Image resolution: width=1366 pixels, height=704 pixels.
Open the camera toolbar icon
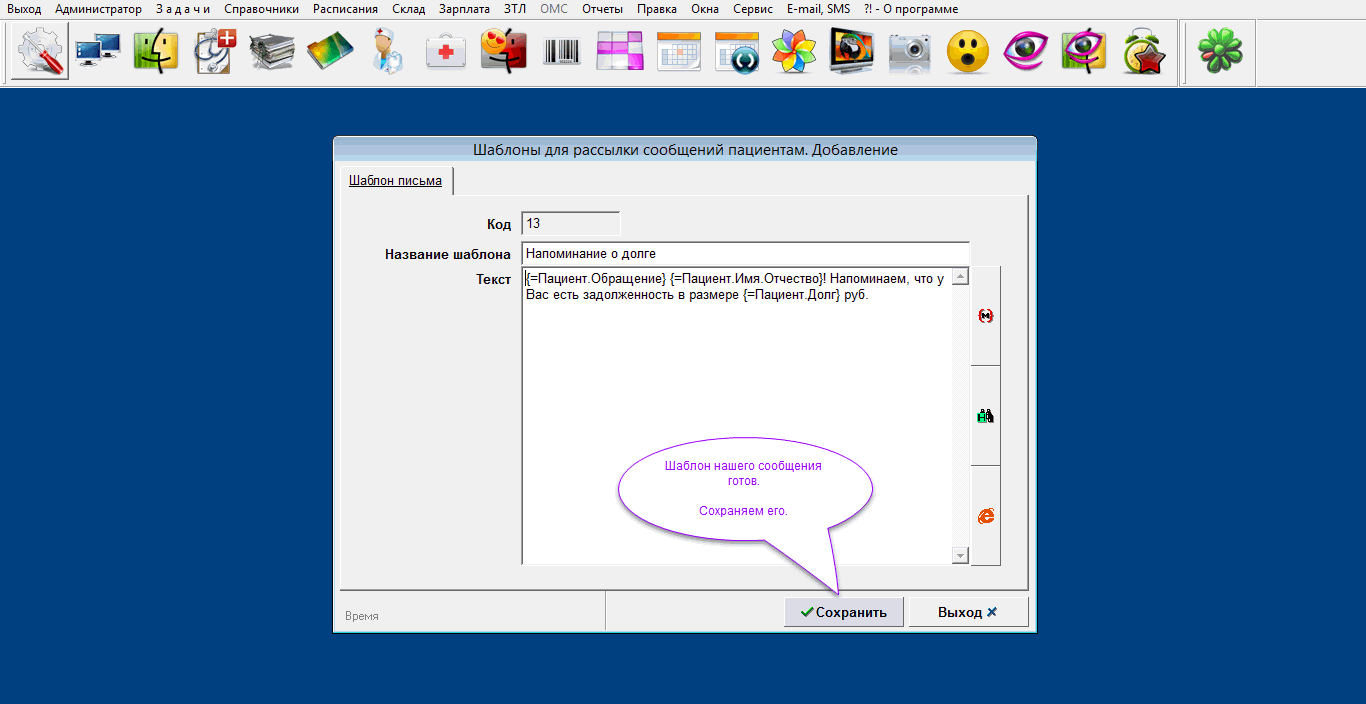910,51
